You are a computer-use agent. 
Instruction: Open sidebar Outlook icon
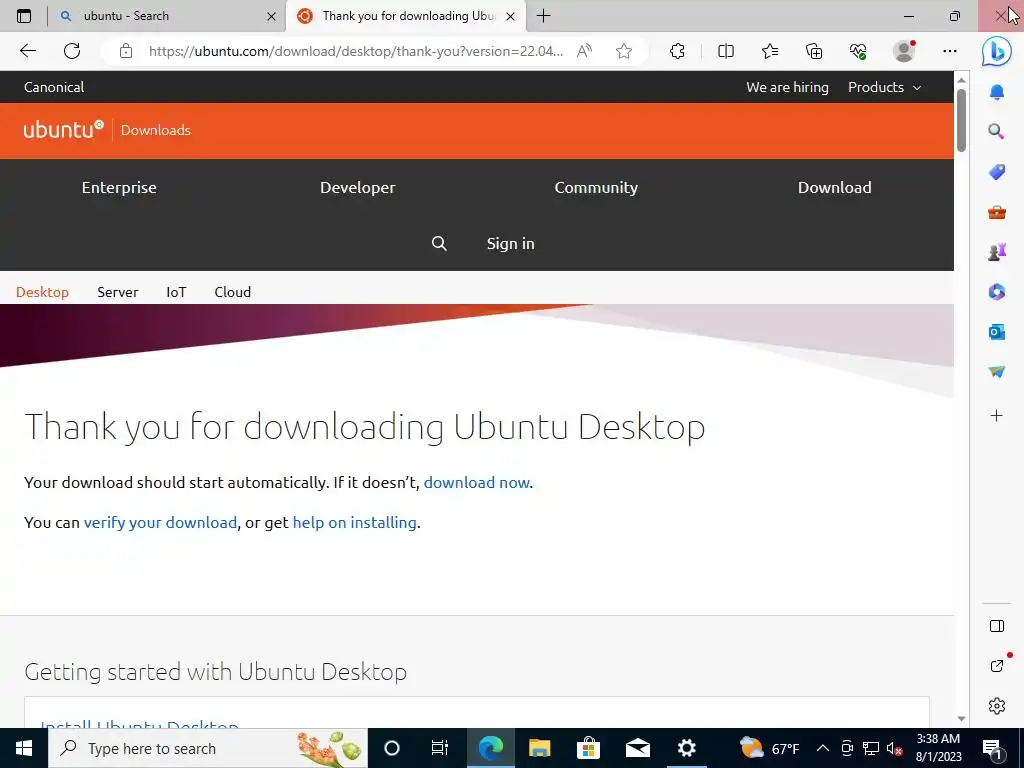(x=997, y=332)
